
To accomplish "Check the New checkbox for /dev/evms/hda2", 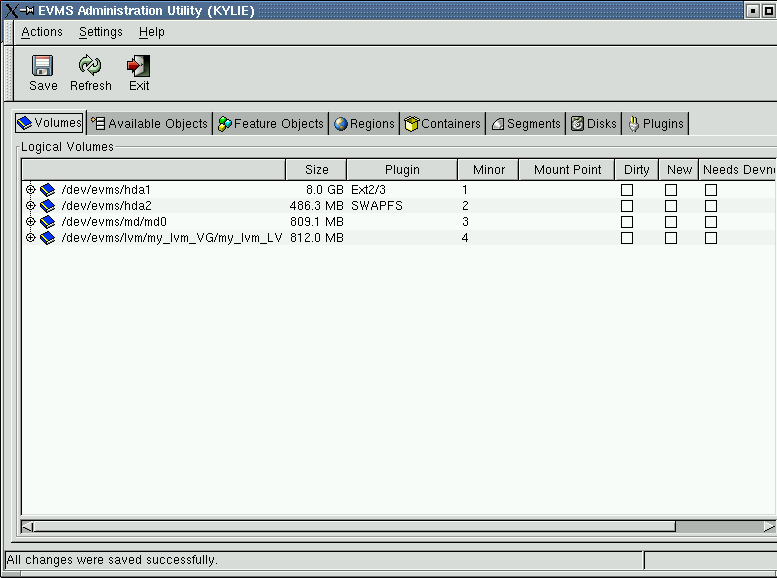I will tap(671, 206).
